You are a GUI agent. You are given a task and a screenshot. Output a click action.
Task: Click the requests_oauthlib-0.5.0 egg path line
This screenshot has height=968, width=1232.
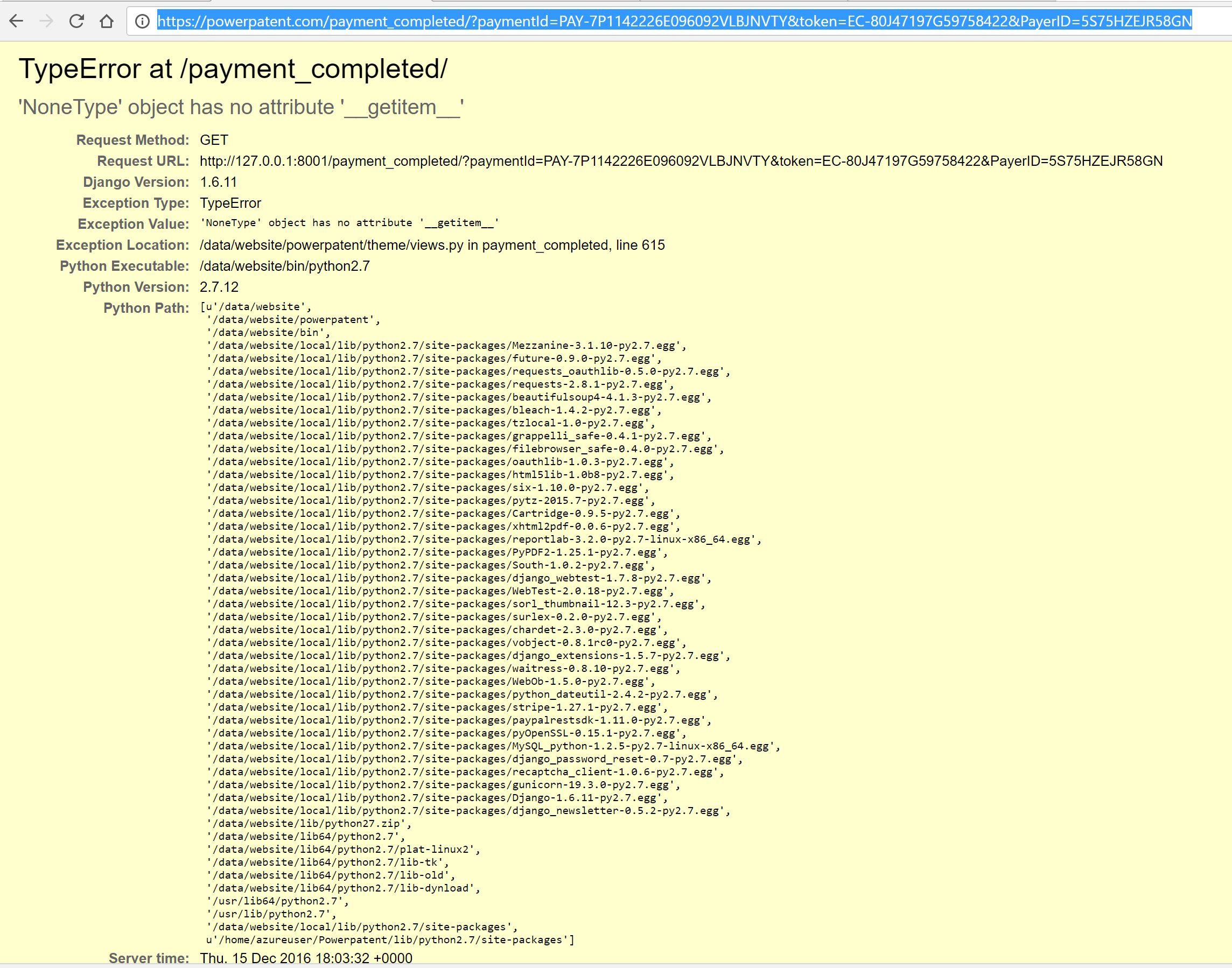[x=468, y=372]
